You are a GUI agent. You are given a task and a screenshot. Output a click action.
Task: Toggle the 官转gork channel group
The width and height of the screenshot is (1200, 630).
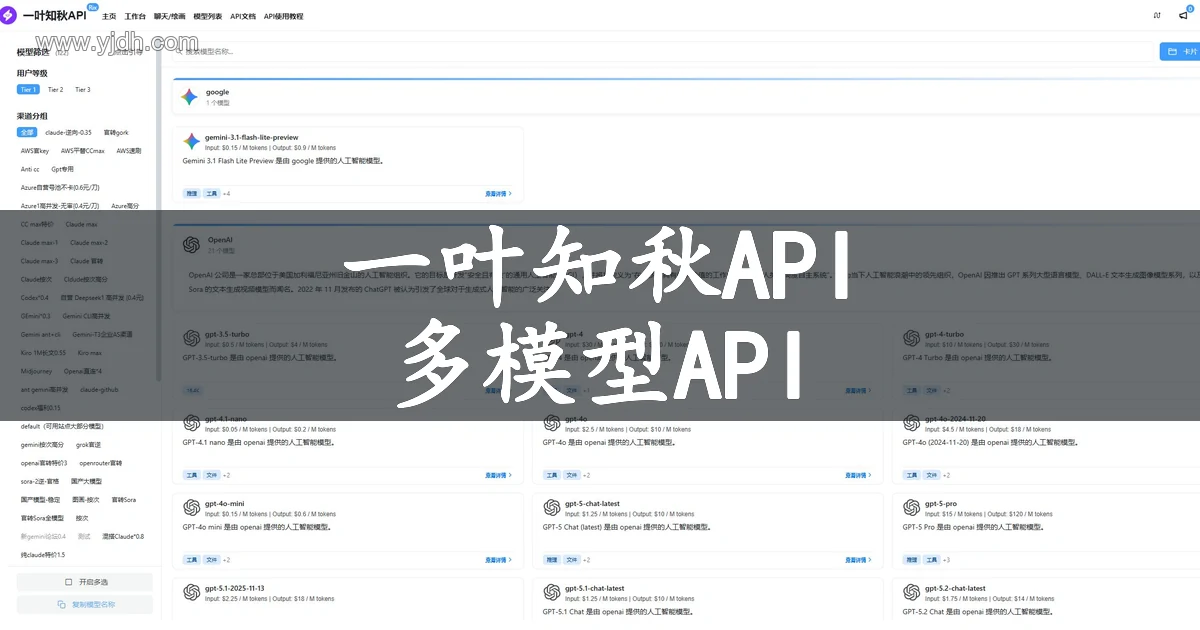(116, 132)
